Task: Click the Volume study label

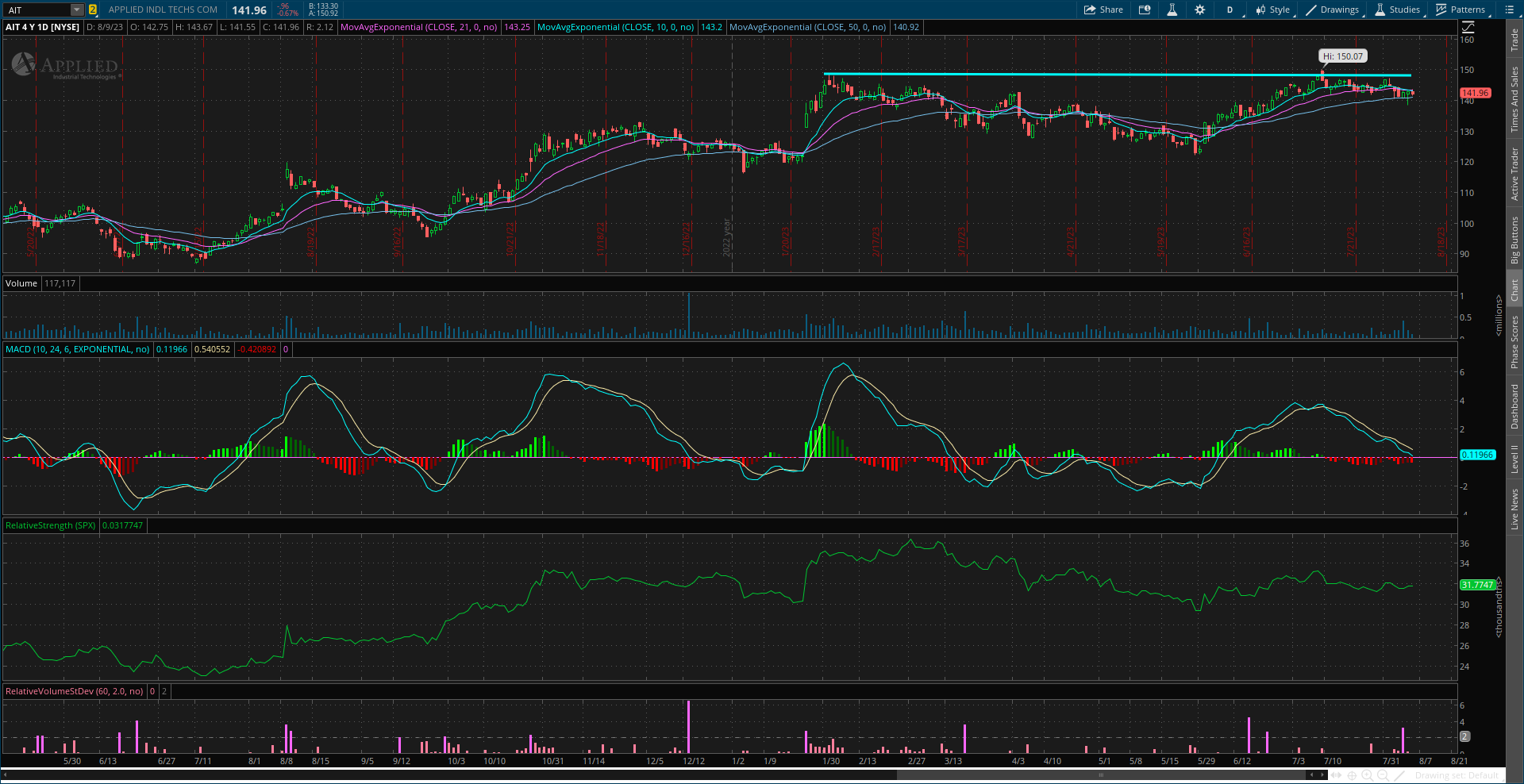Action: coord(21,283)
